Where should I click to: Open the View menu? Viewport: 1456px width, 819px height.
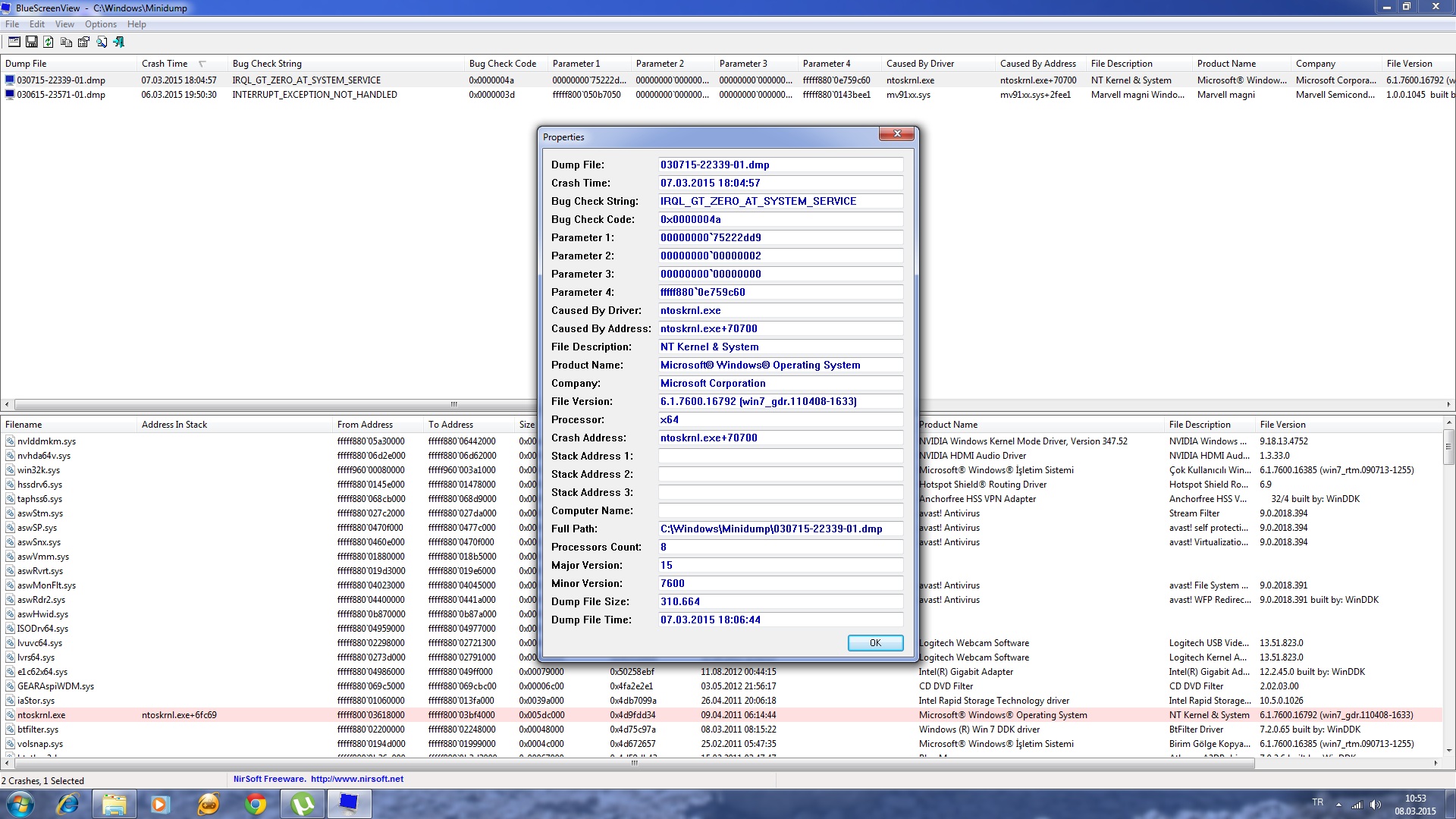click(x=64, y=24)
